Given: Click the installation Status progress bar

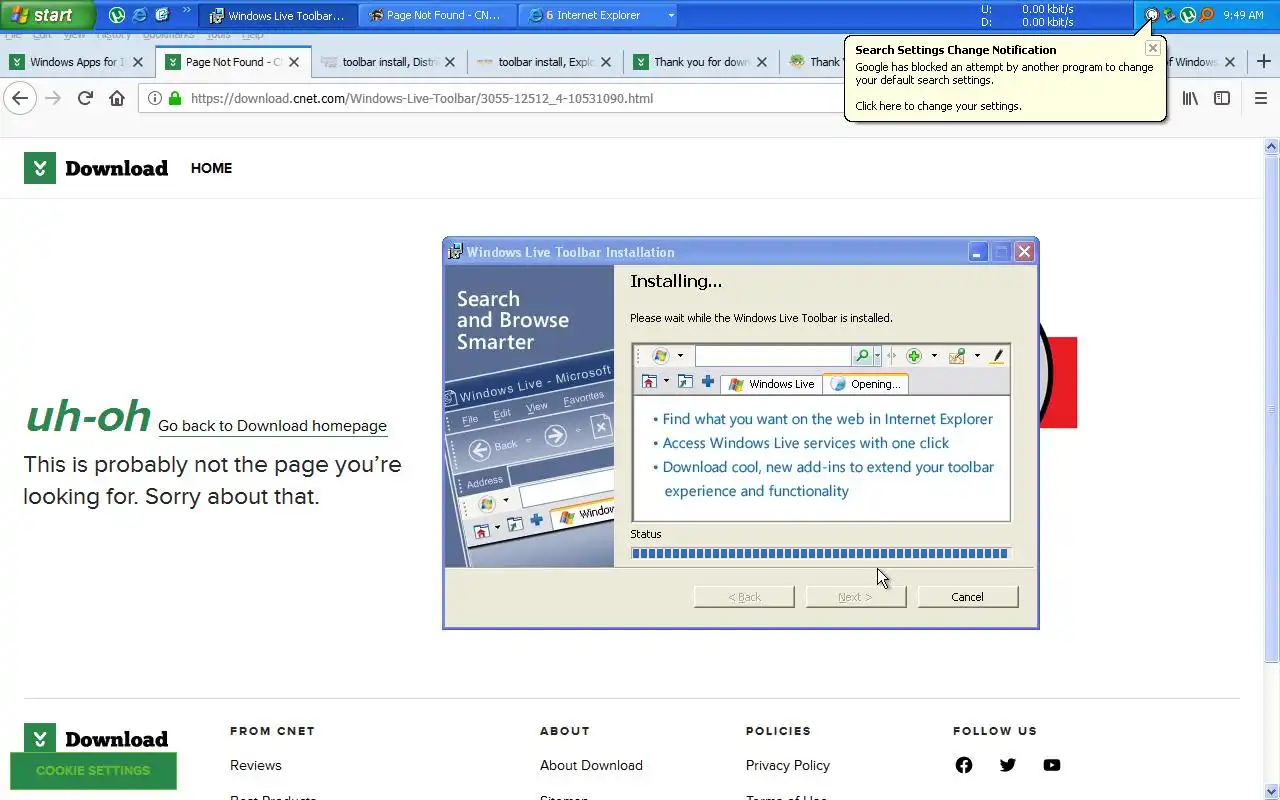Looking at the screenshot, I should click(820, 553).
